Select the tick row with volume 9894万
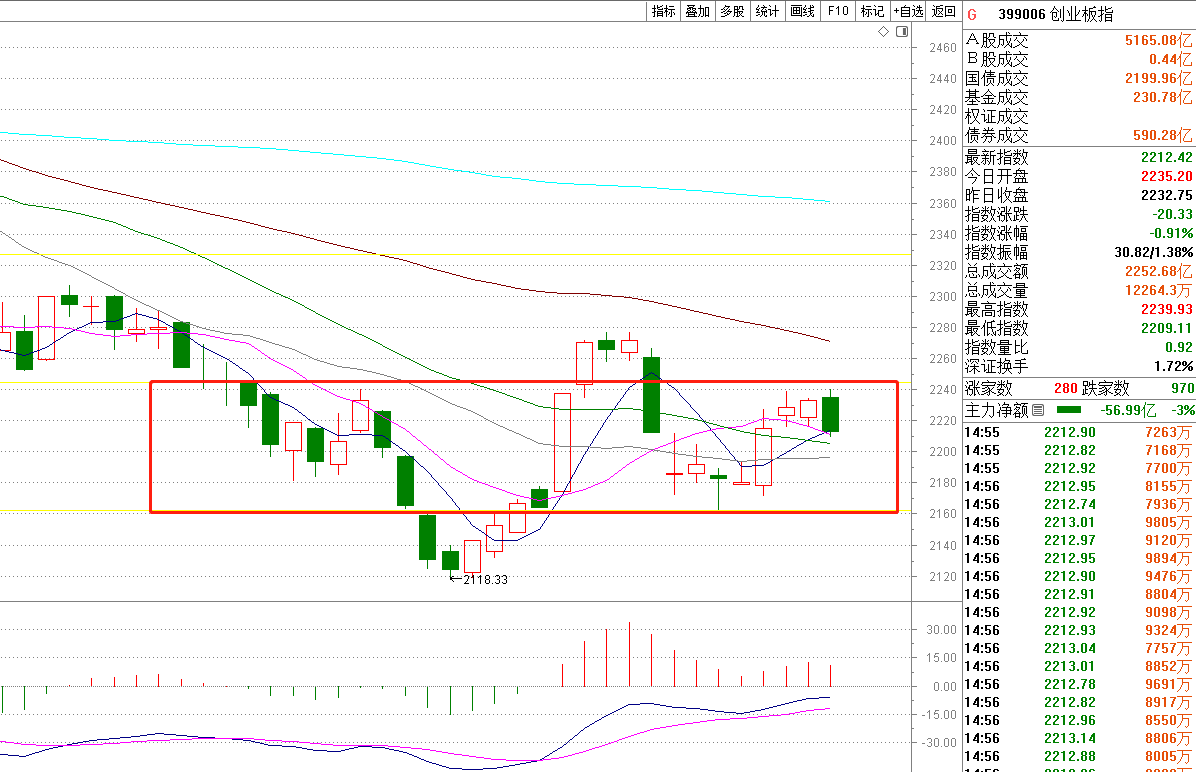The height and width of the screenshot is (772, 1196). tap(1079, 558)
